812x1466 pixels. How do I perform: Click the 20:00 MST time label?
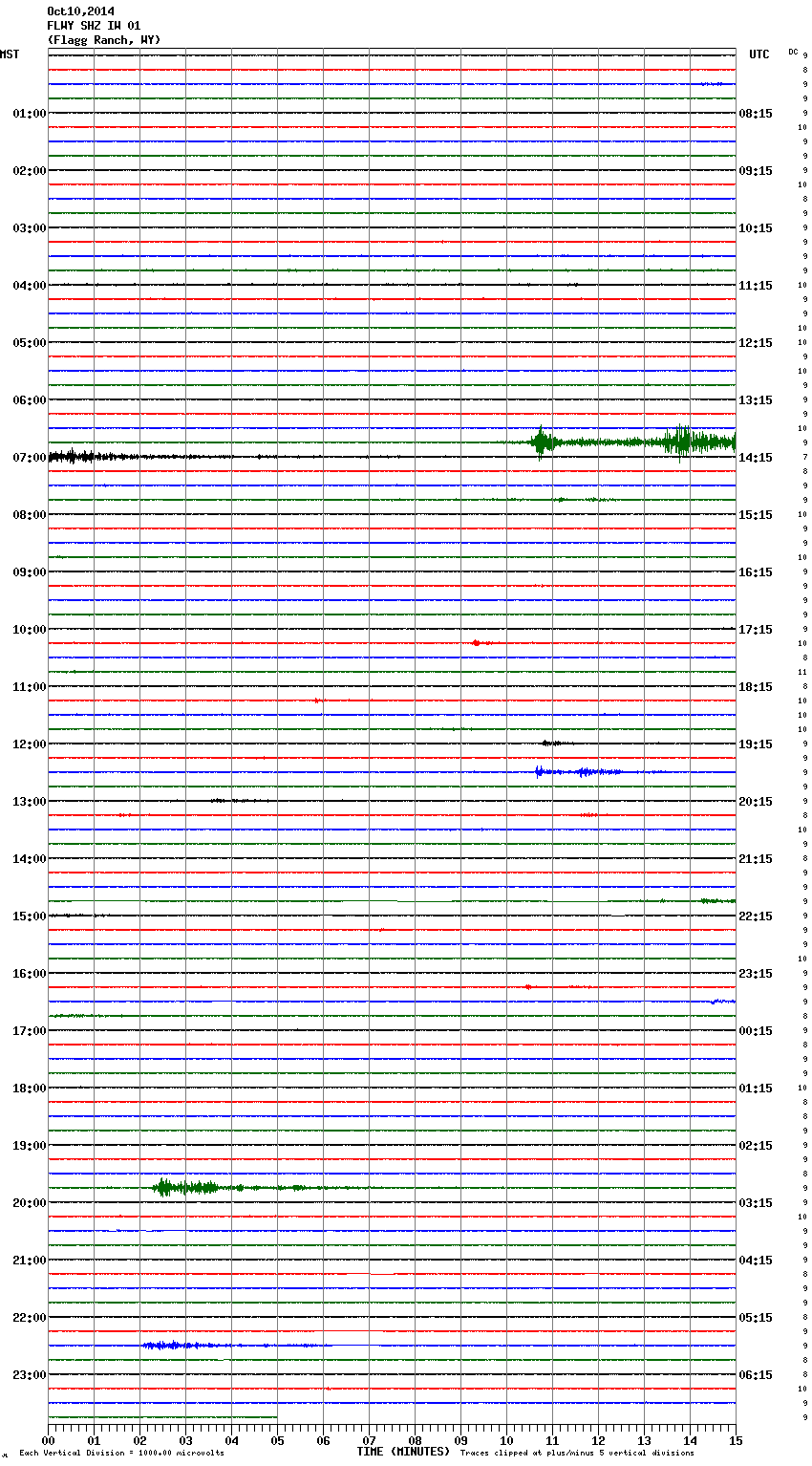(30, 1203)
